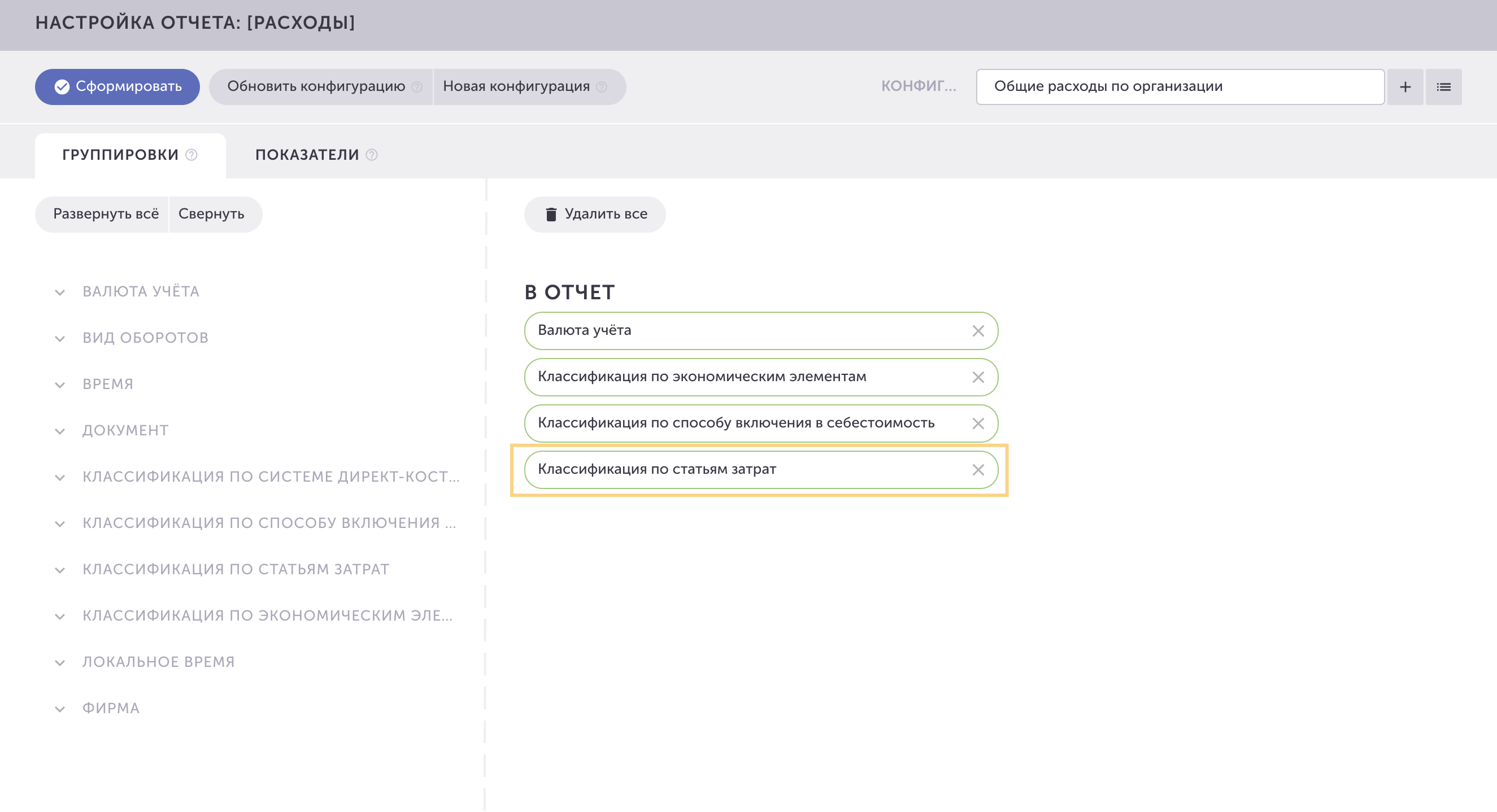Click the configuration name input field

(1180, 86)
